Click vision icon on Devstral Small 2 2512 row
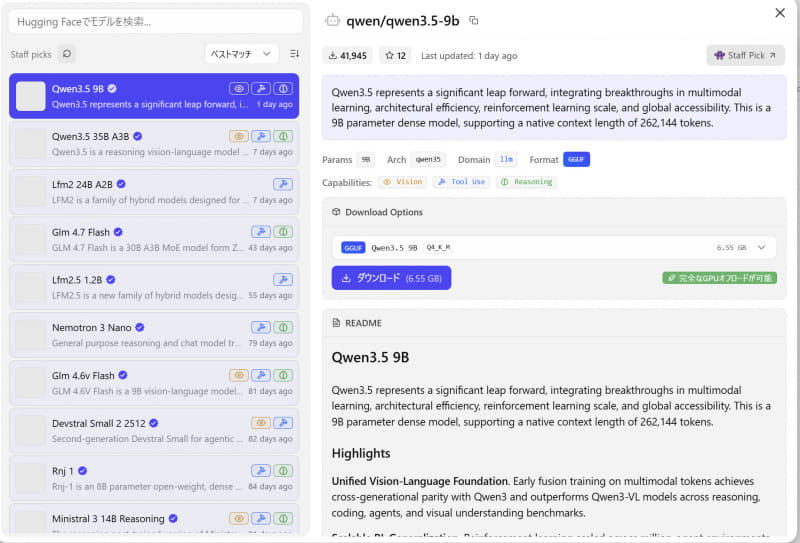 pyautogui.click(x=261, y=423)
